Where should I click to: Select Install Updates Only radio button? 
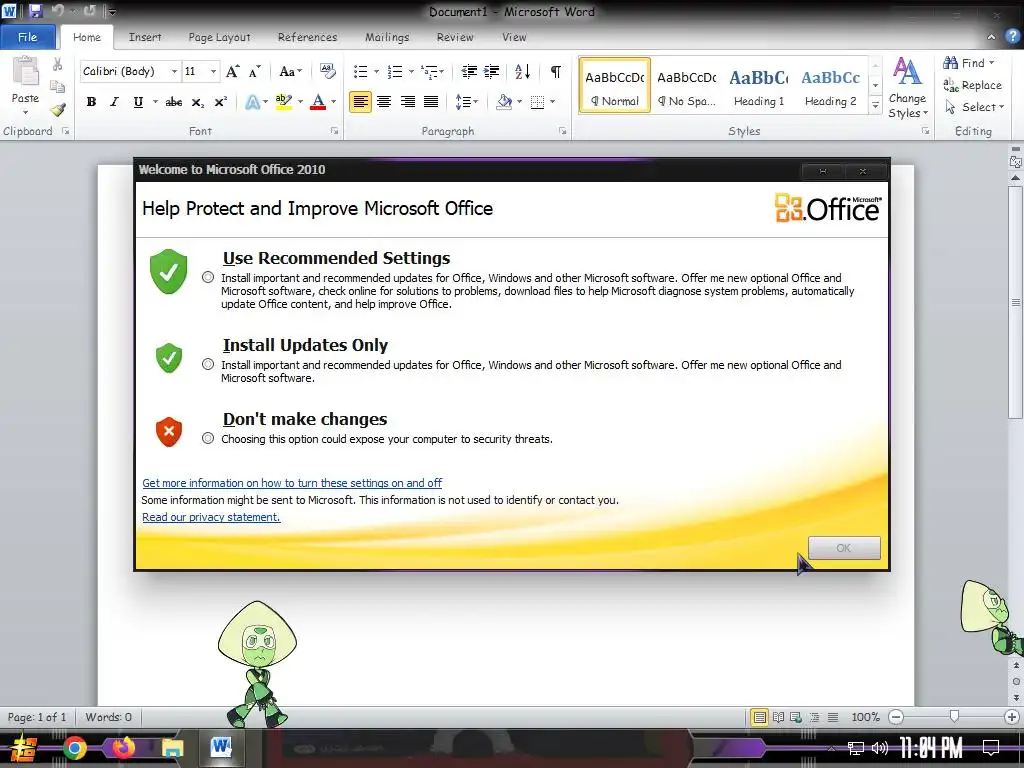pyautogui.click(x=208, y=364)
